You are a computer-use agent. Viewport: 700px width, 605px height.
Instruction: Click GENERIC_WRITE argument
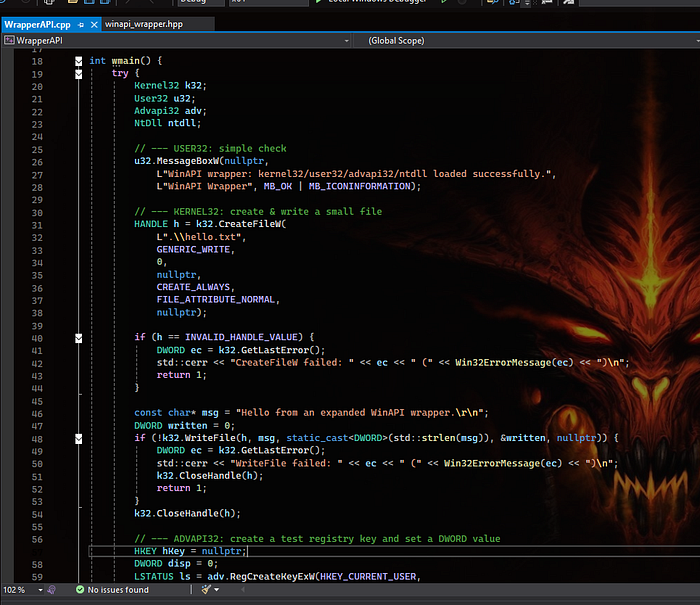tap(193, 249)
